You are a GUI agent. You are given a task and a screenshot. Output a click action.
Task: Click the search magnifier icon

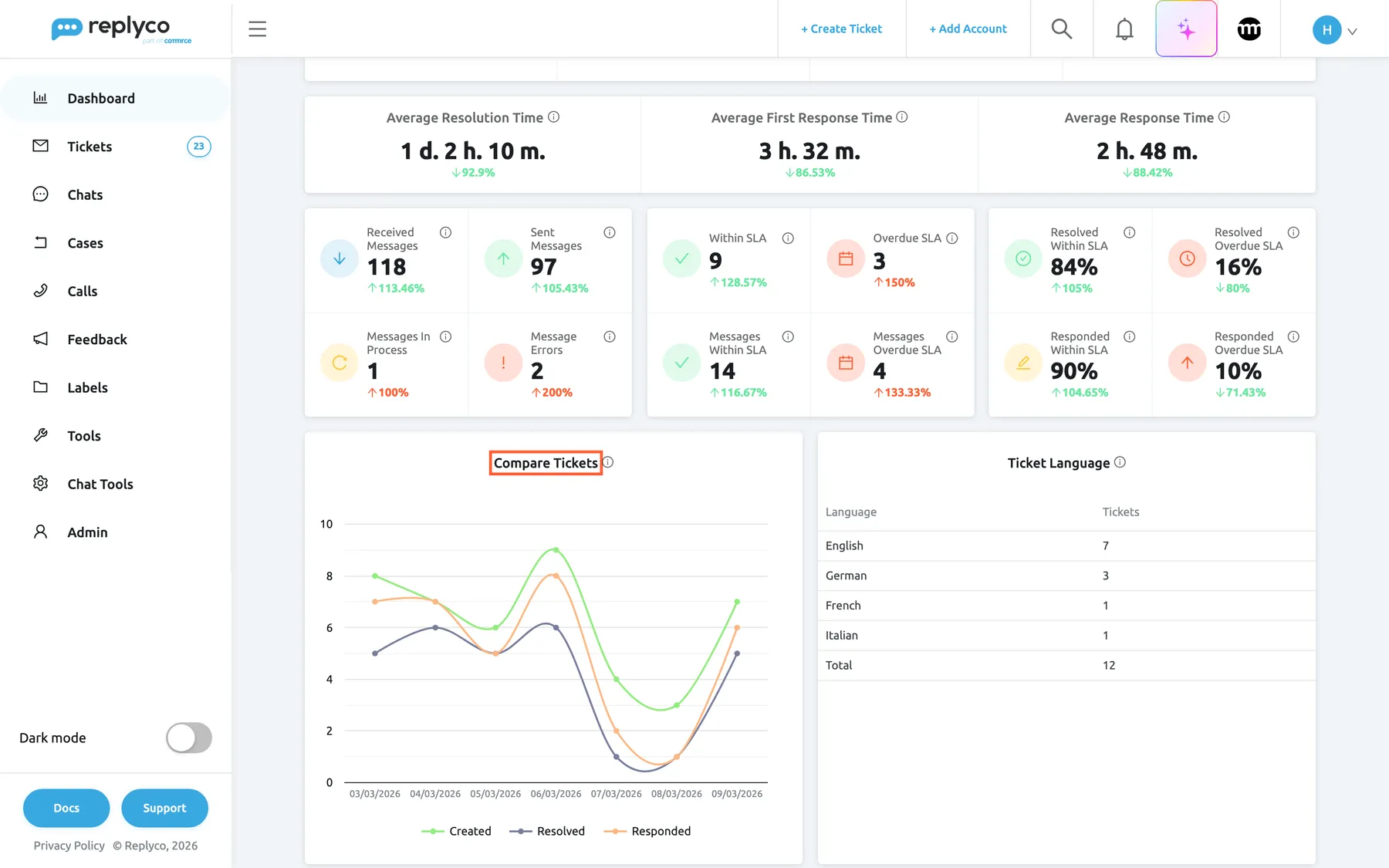point(1062,29)
